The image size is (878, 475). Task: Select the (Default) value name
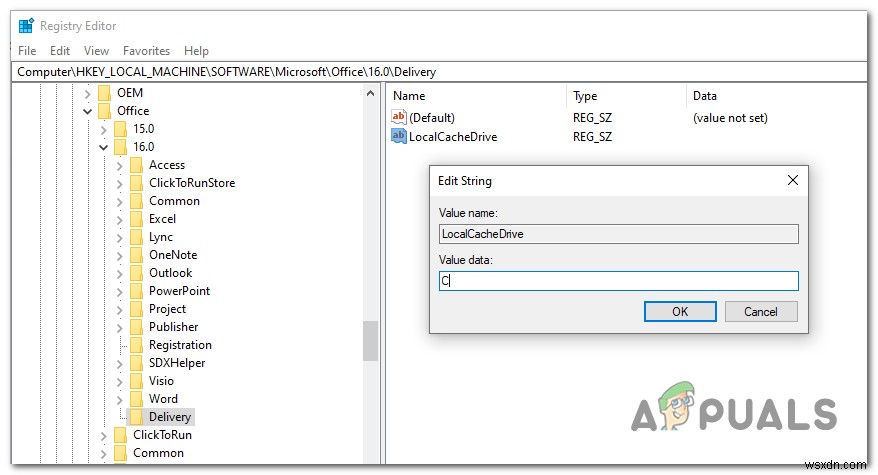[432, 118]
